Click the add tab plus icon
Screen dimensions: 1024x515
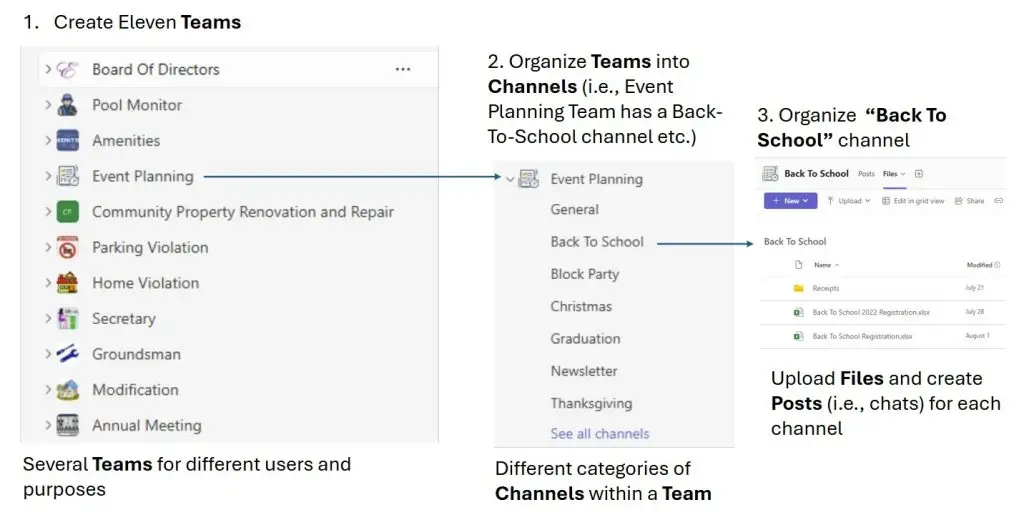(x=919, y=174)
